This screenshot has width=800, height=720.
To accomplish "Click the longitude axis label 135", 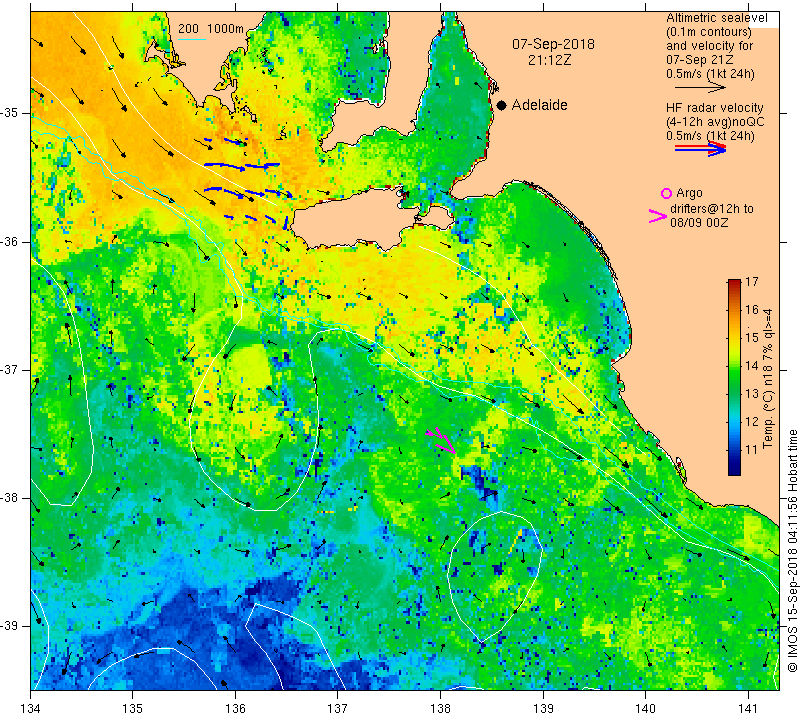I will (x=133, y=709).
